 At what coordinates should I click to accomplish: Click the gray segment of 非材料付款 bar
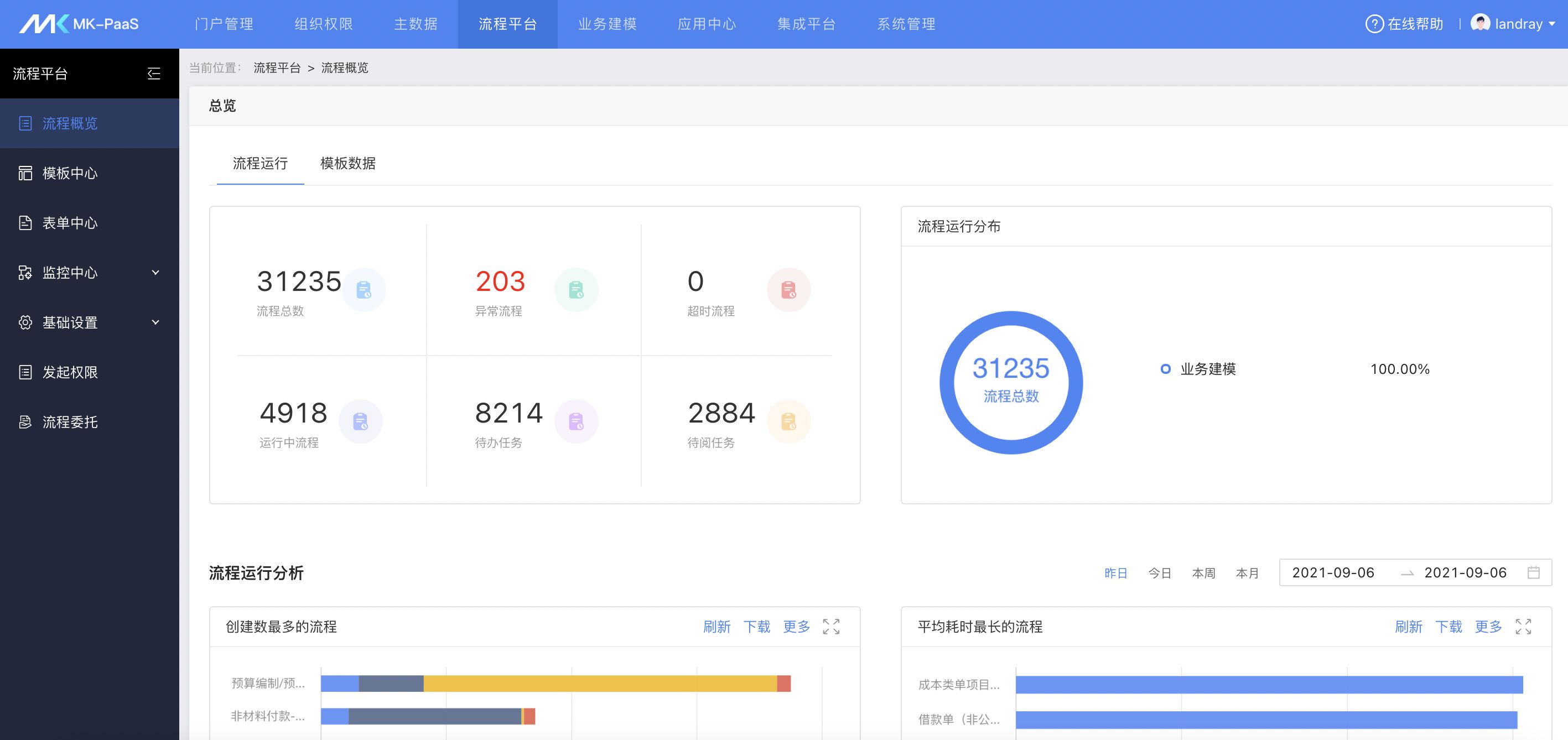[435, 716]
